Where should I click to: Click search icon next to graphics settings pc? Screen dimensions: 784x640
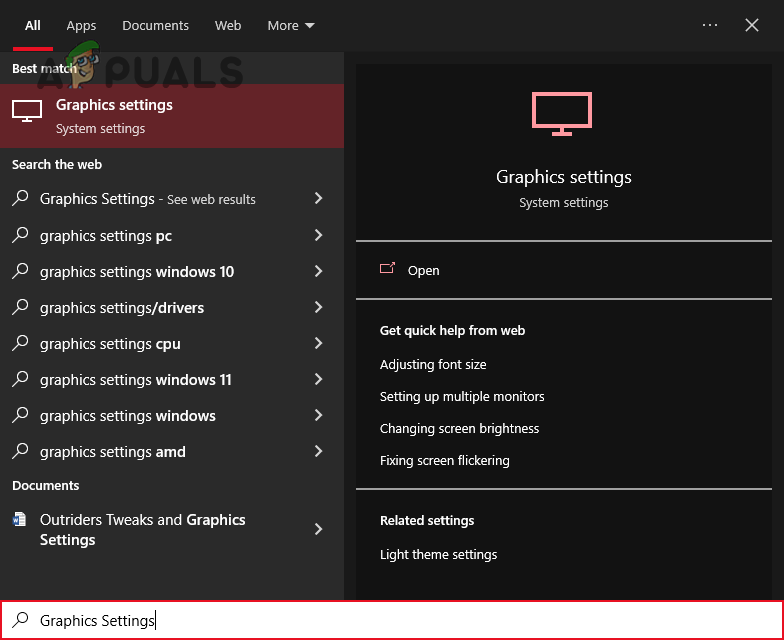20,236
